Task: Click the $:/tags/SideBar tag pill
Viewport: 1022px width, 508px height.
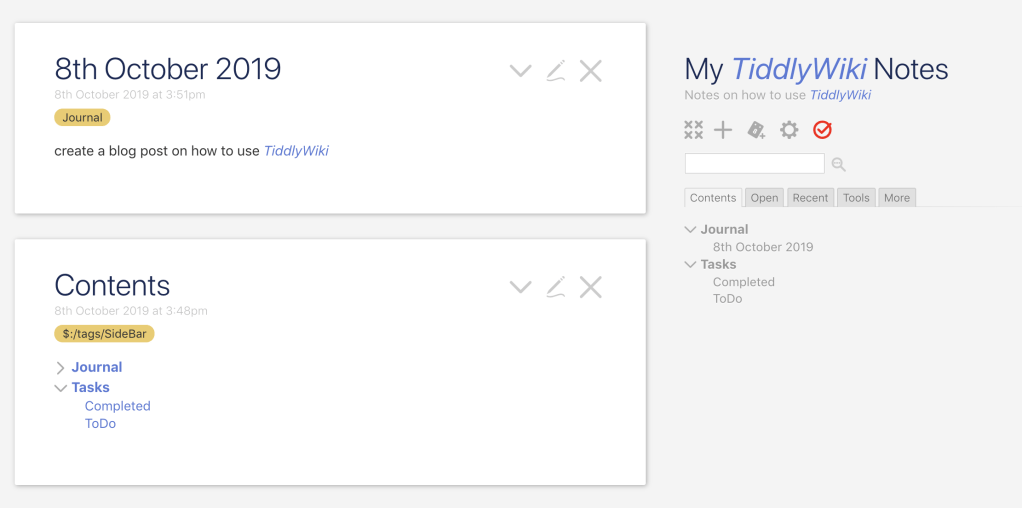Action: (104, 334)
